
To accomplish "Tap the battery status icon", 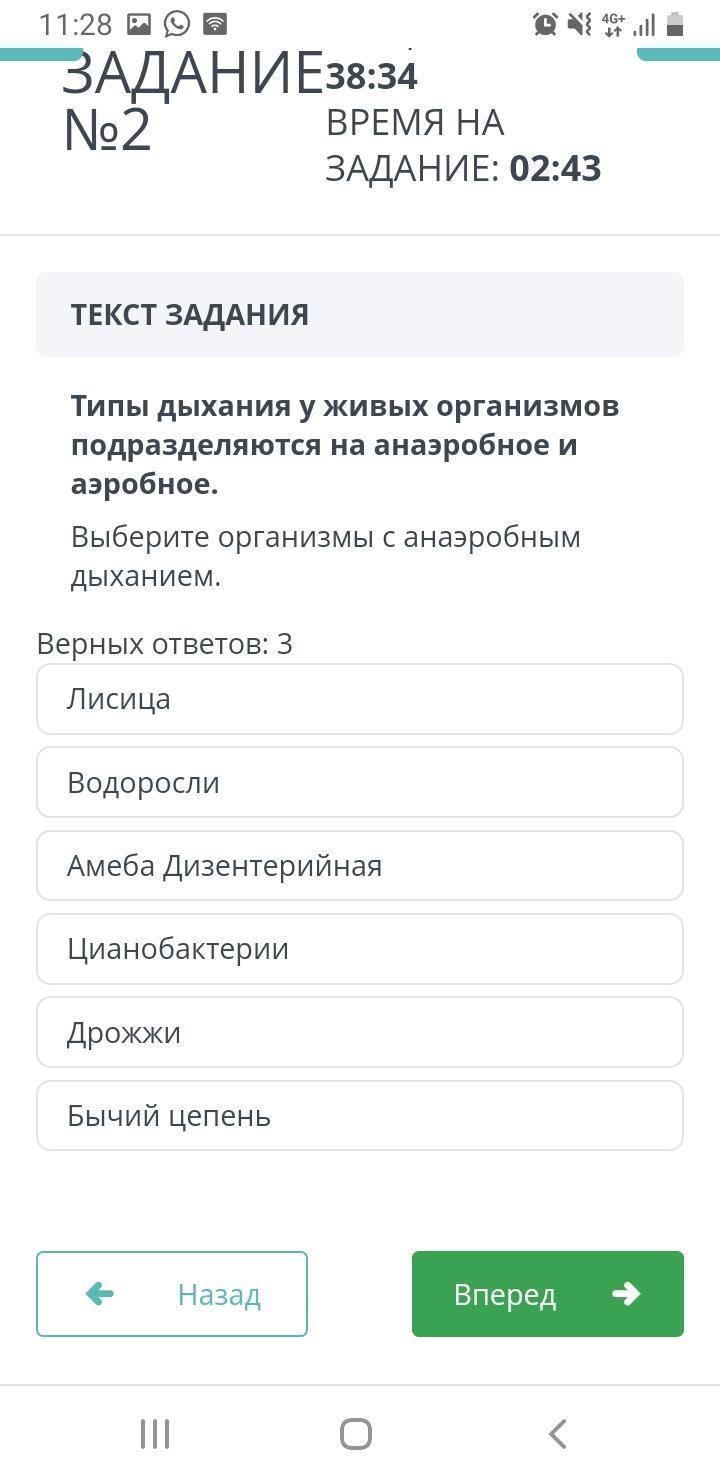I will point(675,24).
